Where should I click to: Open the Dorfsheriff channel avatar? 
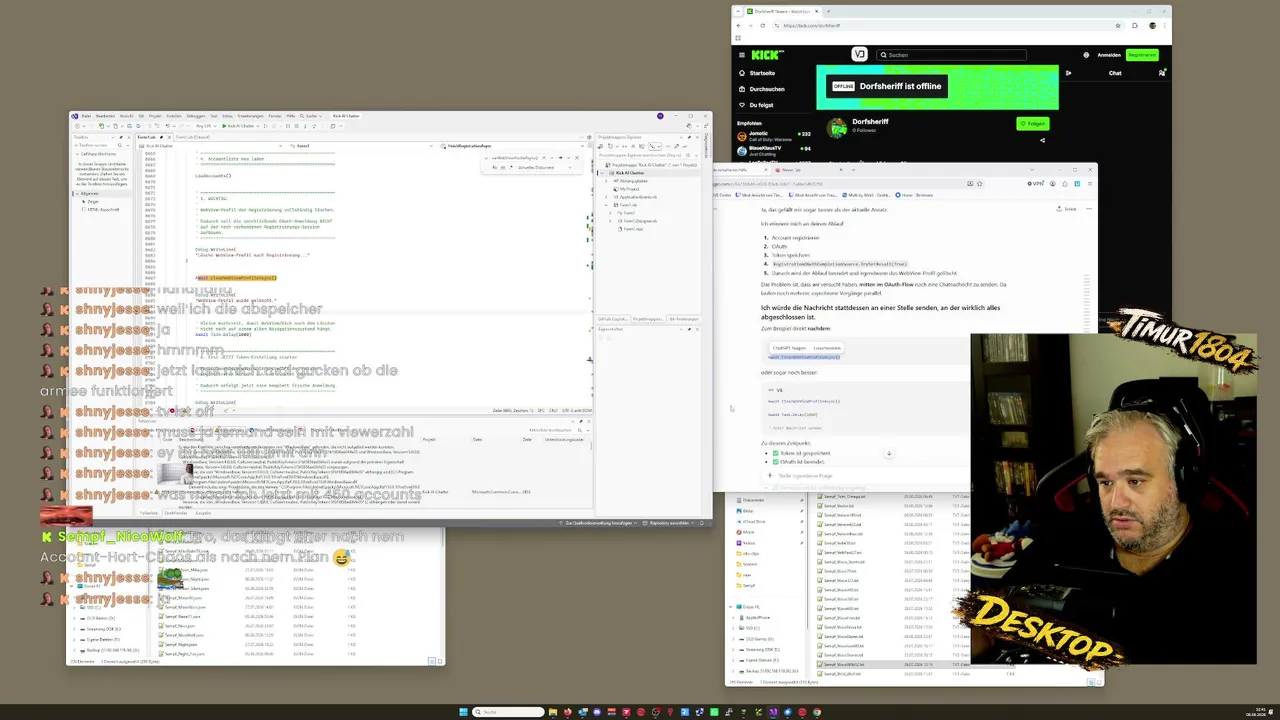(x=836, y=127)
